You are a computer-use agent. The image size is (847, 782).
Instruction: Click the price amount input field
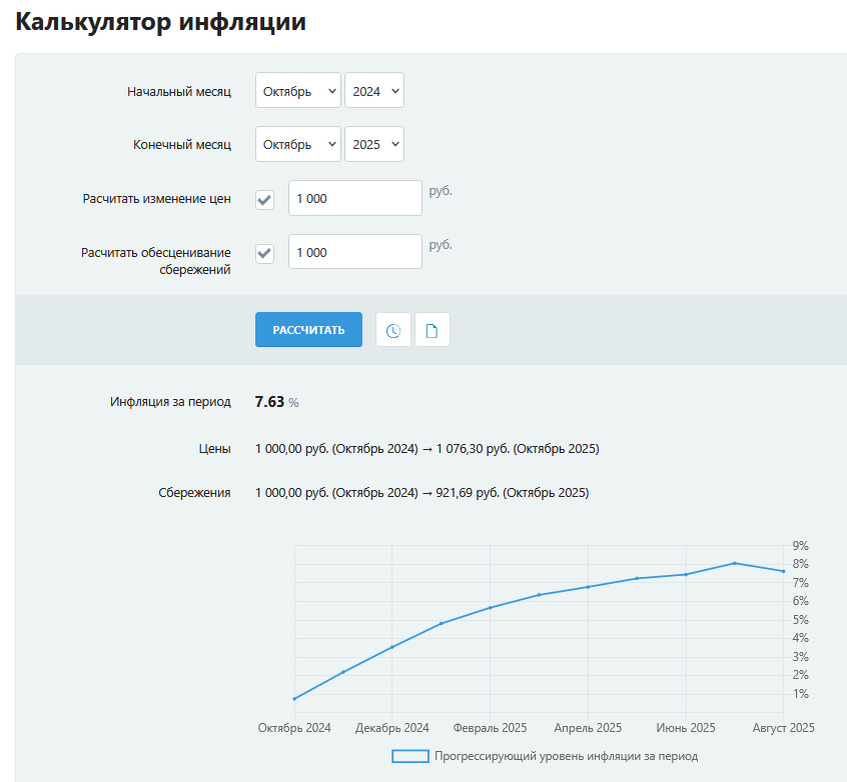click(x=354, y=197)
